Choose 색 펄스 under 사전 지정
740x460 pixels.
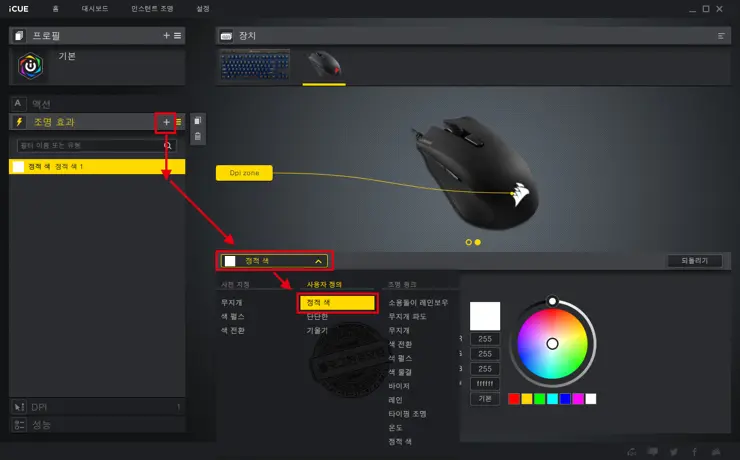point(232,317)
